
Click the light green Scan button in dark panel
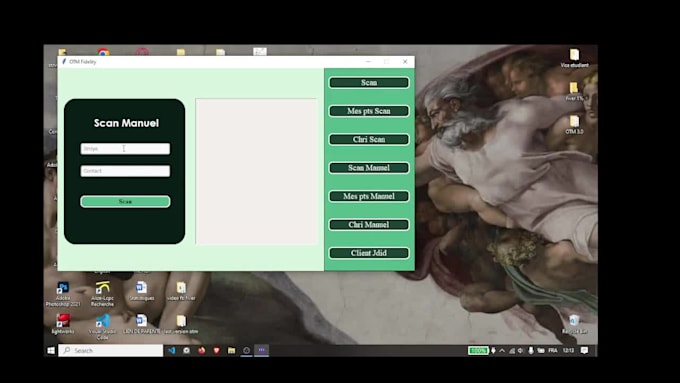[125, 201]
